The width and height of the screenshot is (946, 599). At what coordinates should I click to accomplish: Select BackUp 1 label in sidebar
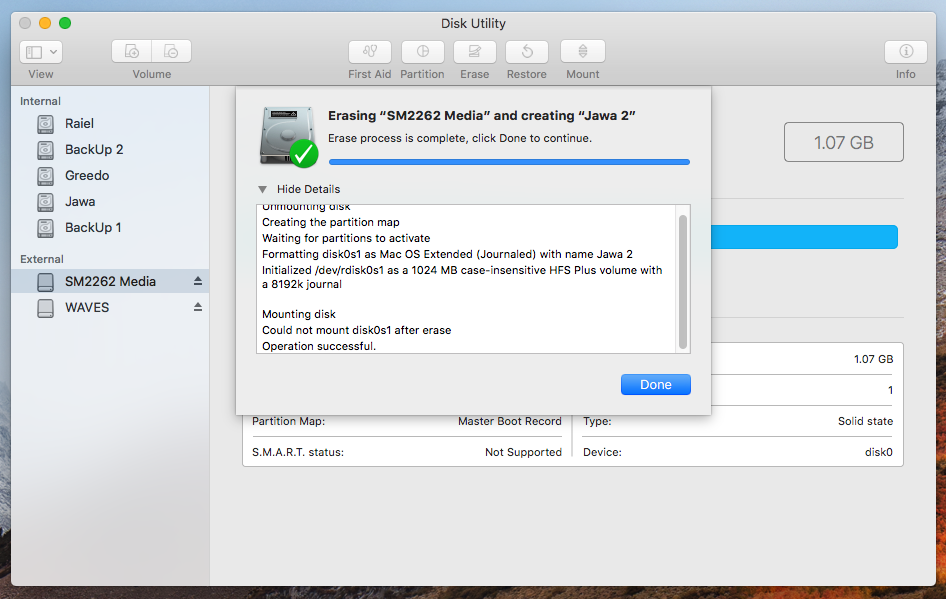[93, 227]
